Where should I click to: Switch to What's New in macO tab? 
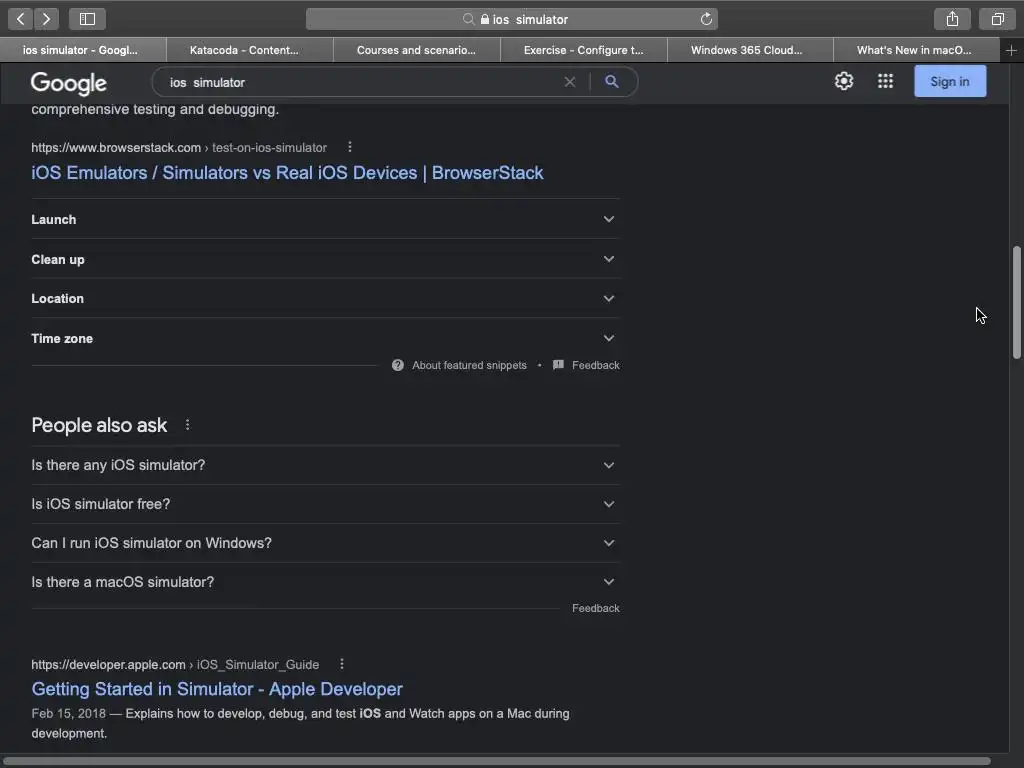point(917,50)
